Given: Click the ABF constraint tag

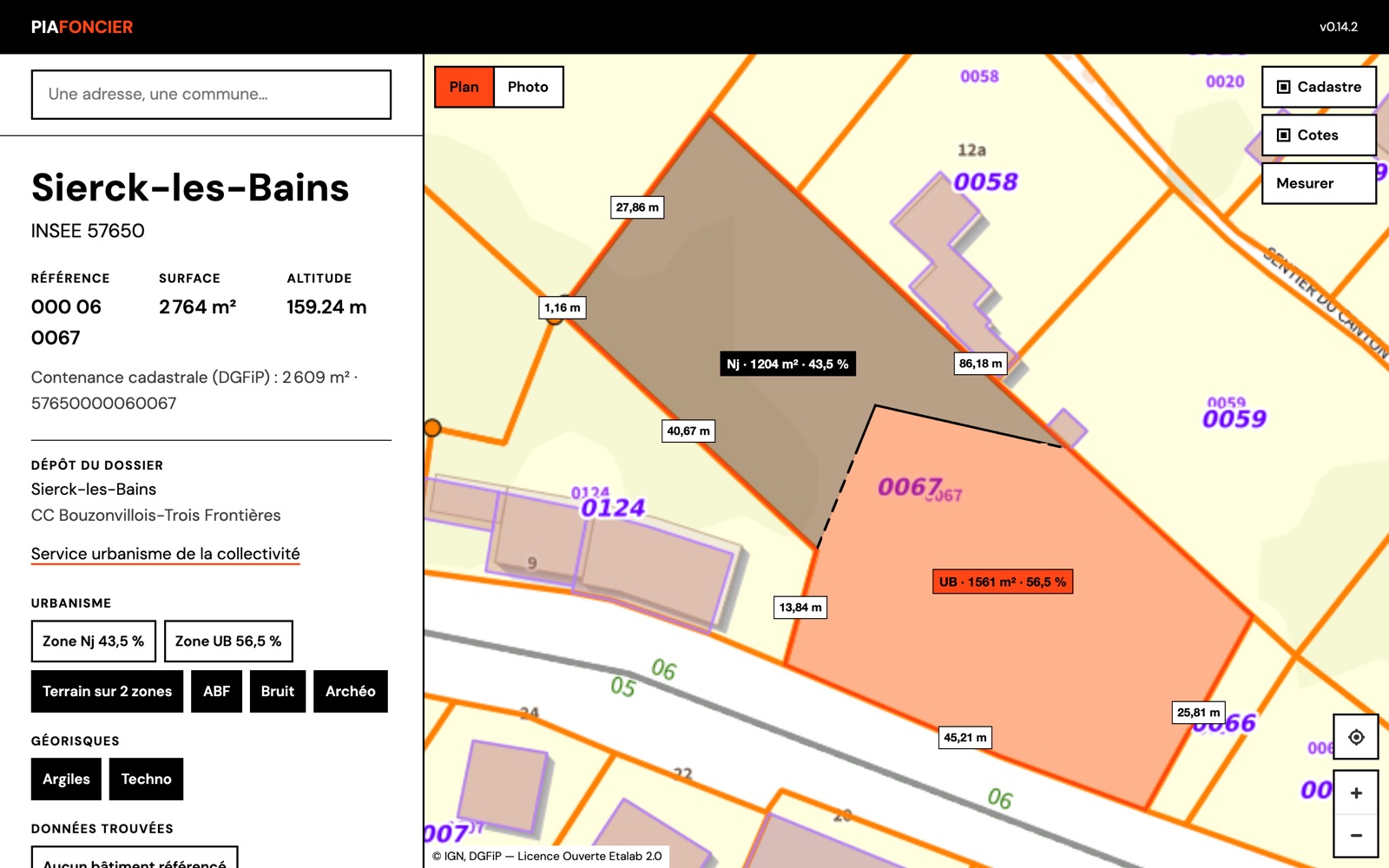Looking at the screenshot, I should click(x=217, y=692).
